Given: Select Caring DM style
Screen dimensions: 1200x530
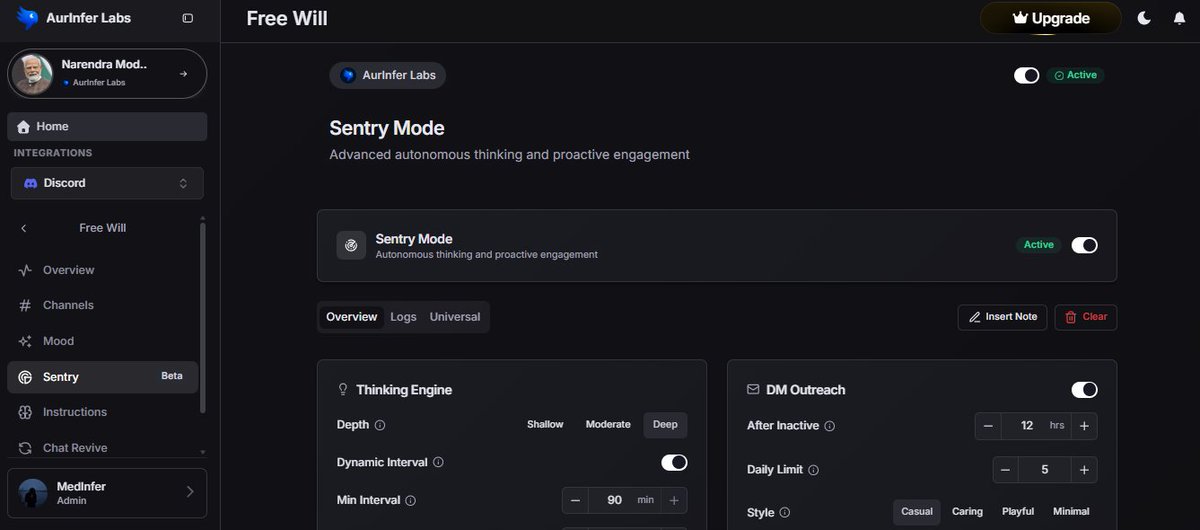Looking at the screenshot, I should tap(967, 512).
